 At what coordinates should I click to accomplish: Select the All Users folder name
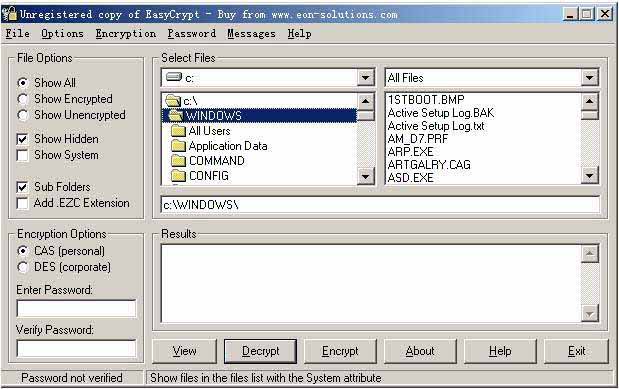[x=210, y=131]
